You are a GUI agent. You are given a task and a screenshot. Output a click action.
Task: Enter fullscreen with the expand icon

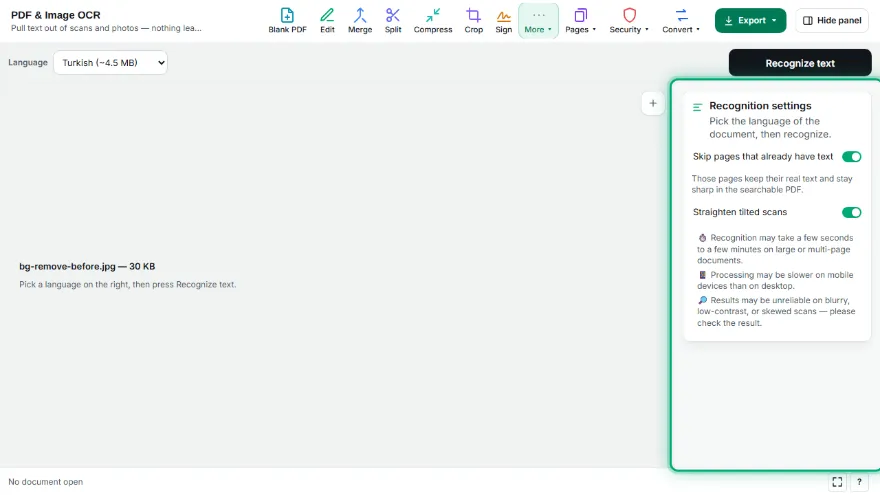click(837, 482)
